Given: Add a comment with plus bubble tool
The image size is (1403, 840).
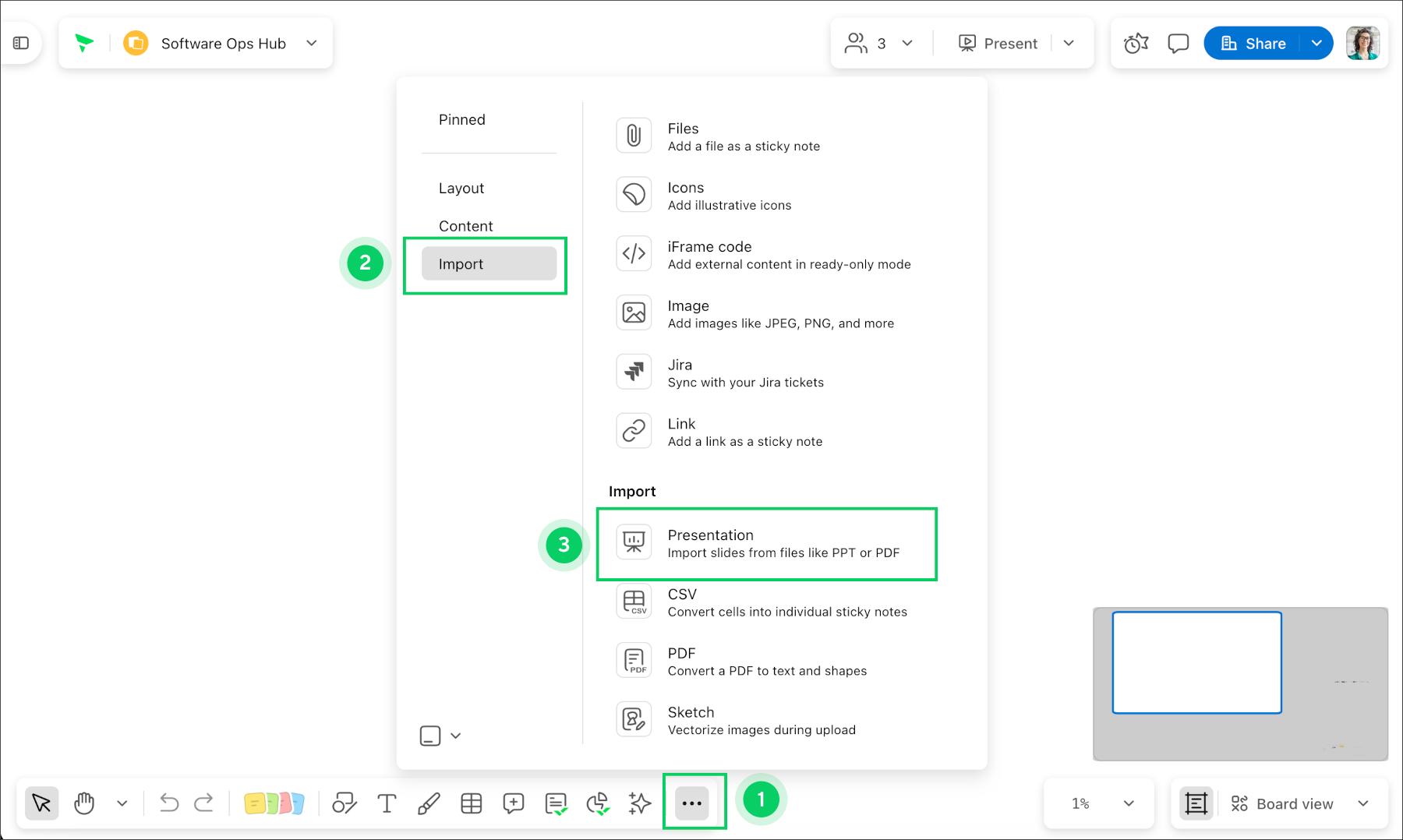Looking at the screenshot, I should click(513, 803).
